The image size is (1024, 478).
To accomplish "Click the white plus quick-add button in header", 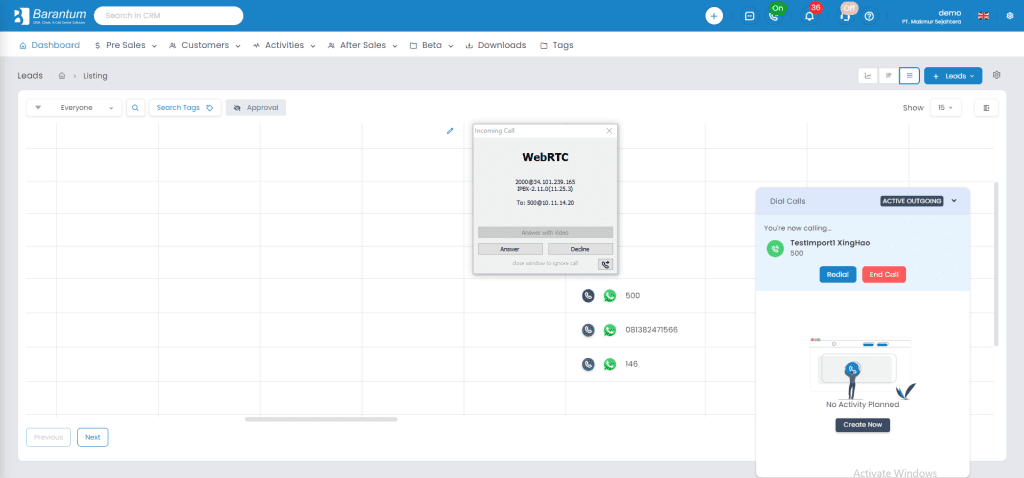I will 714,16.
